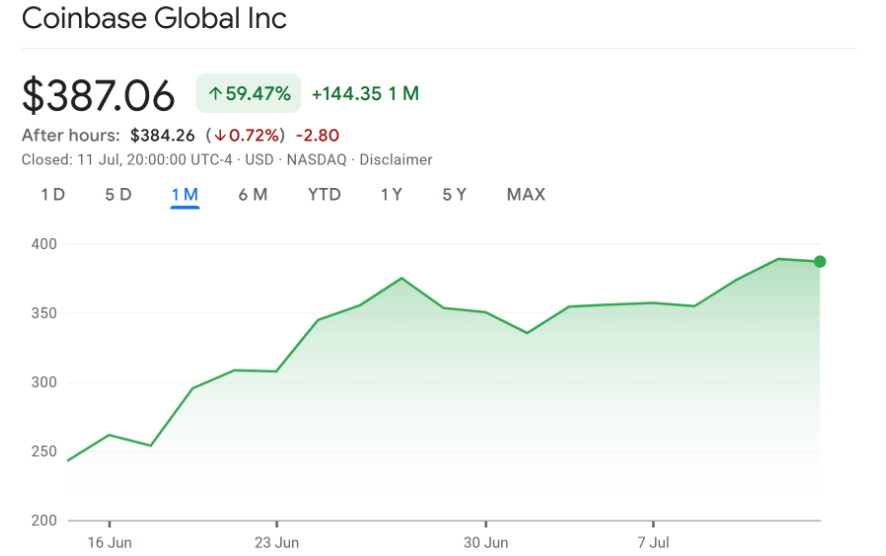Screen dimensions: 886x556
Task: Click the 30 Jun axis label
Action: click(485, 543)
